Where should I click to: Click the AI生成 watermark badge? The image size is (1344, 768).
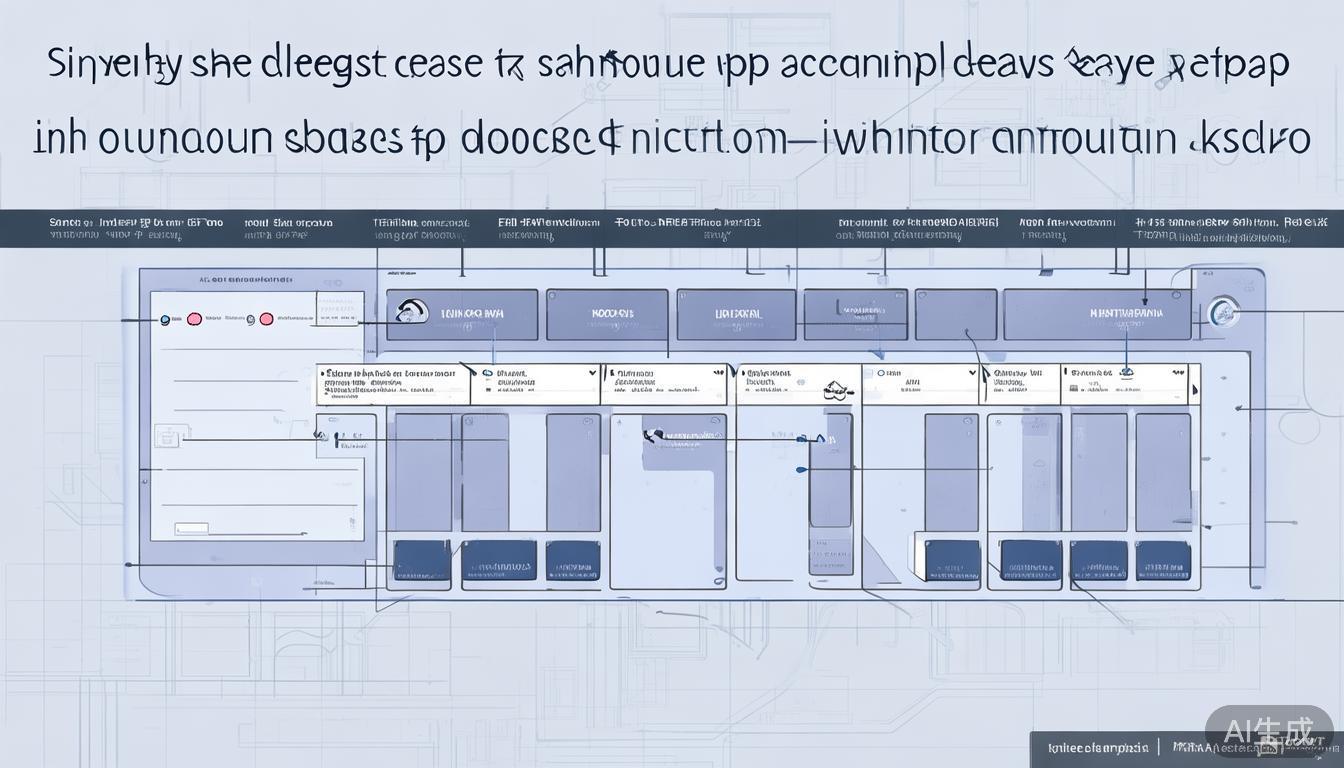pyautogui.click(x=1268, y=733)
